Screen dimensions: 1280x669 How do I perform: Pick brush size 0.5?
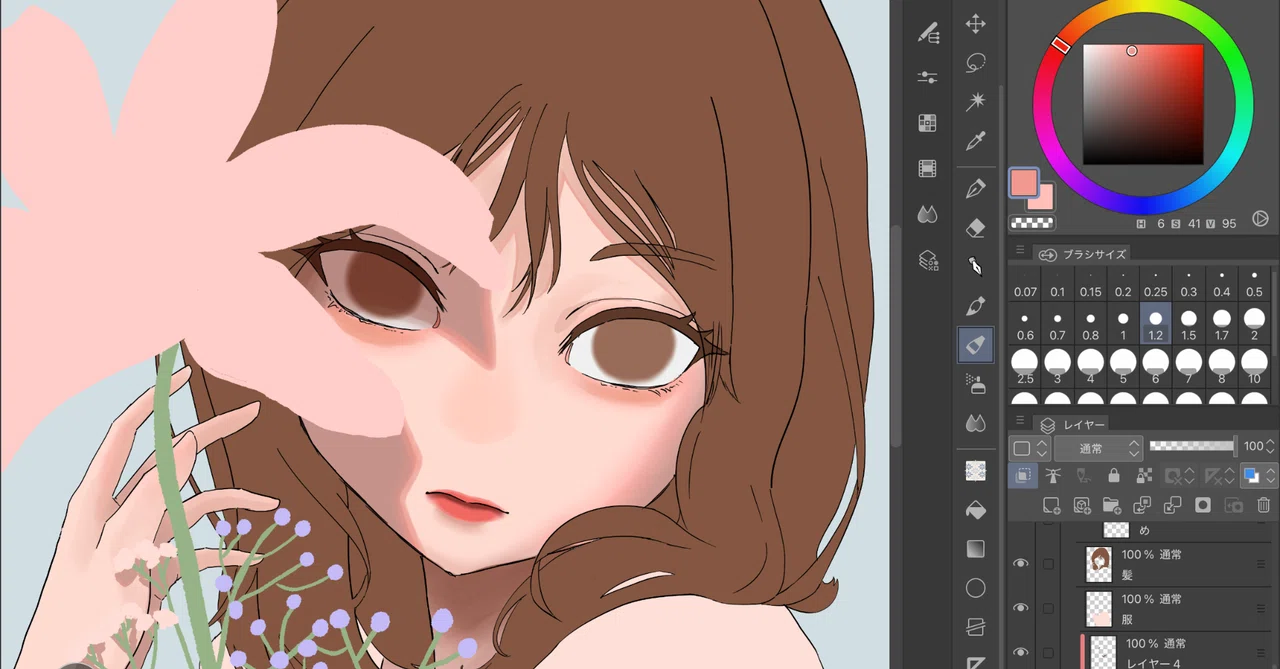pyautogui.click(x=1254, y=284)
